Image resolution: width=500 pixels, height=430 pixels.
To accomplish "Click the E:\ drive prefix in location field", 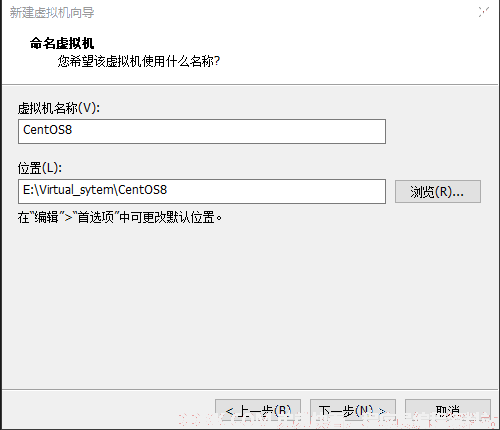I will [31, 190].
